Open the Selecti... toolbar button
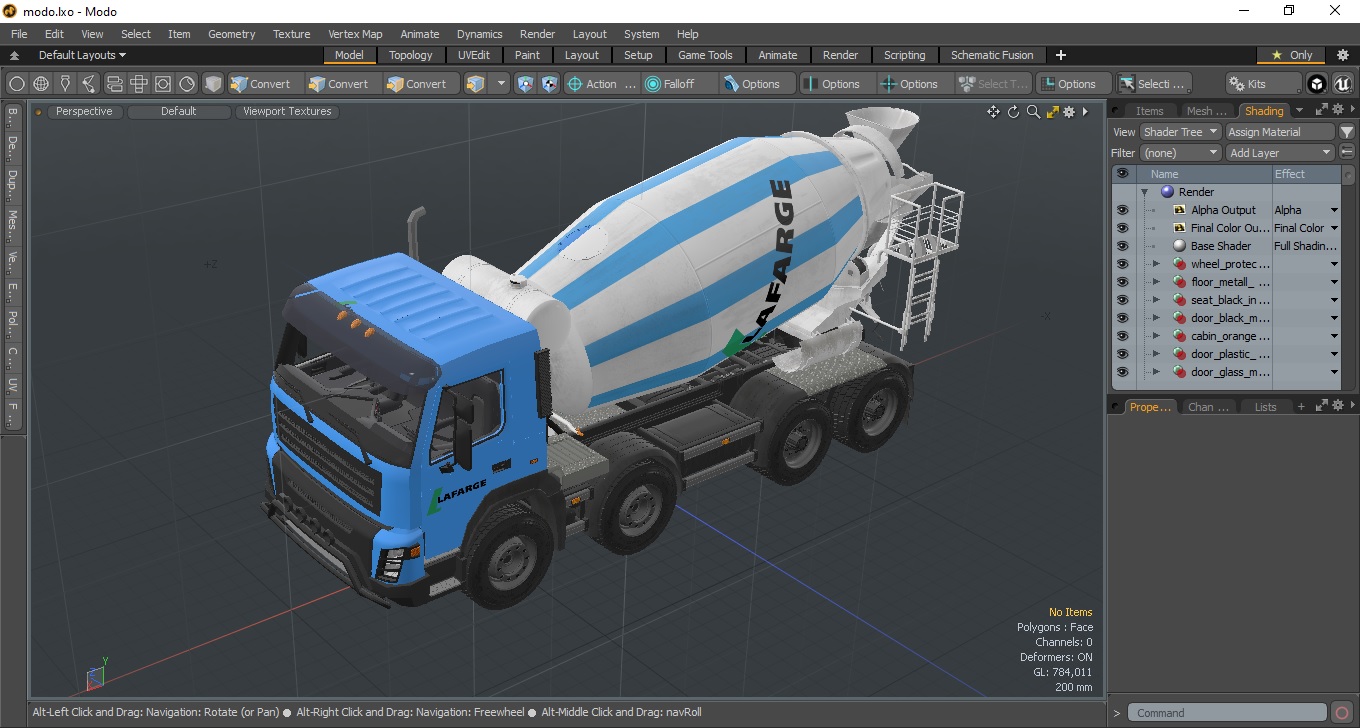Screen dimensions: 1360x728 coord(1155,84)
